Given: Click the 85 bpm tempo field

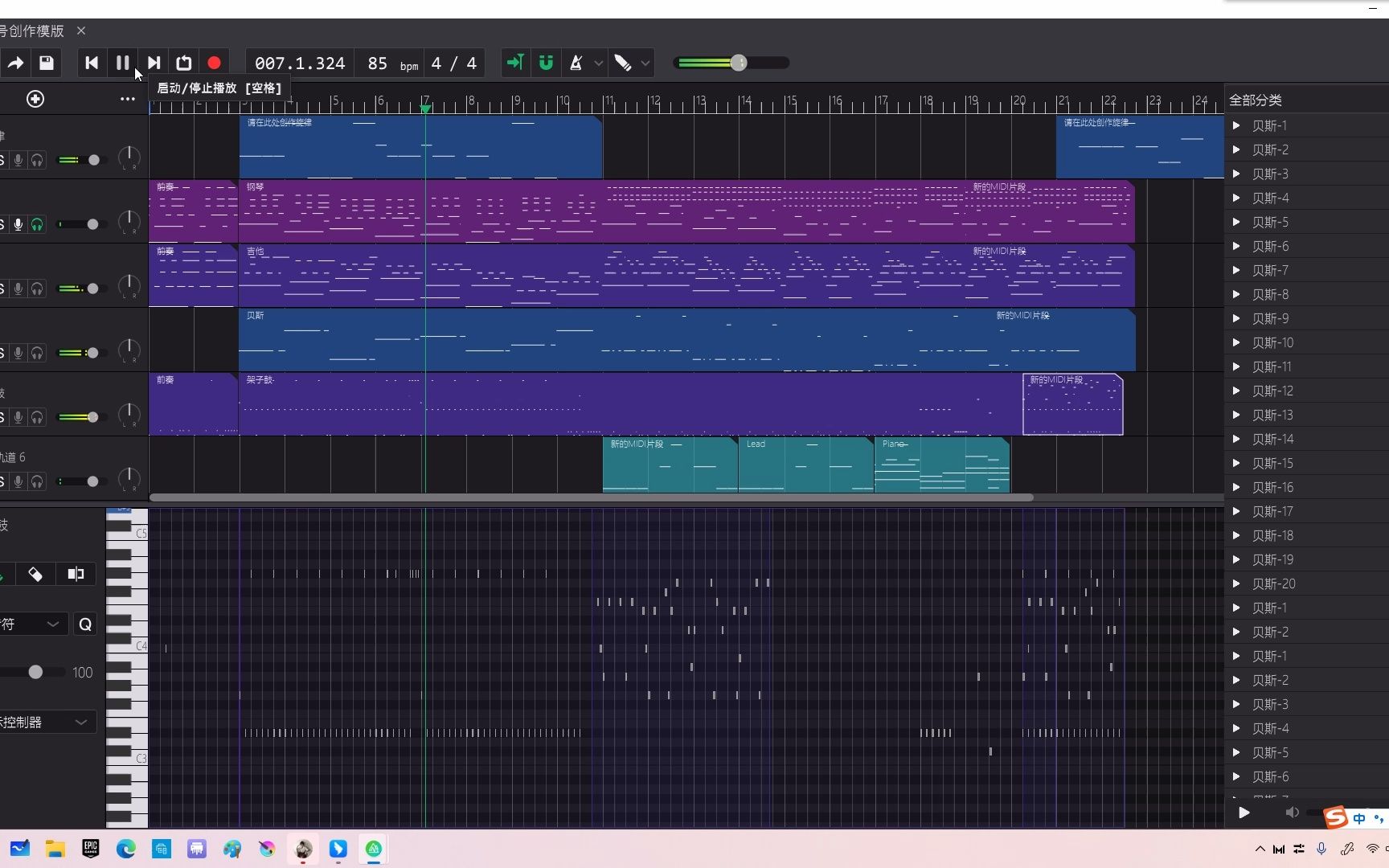Looking at the screenshot, I should pos(392,63).
